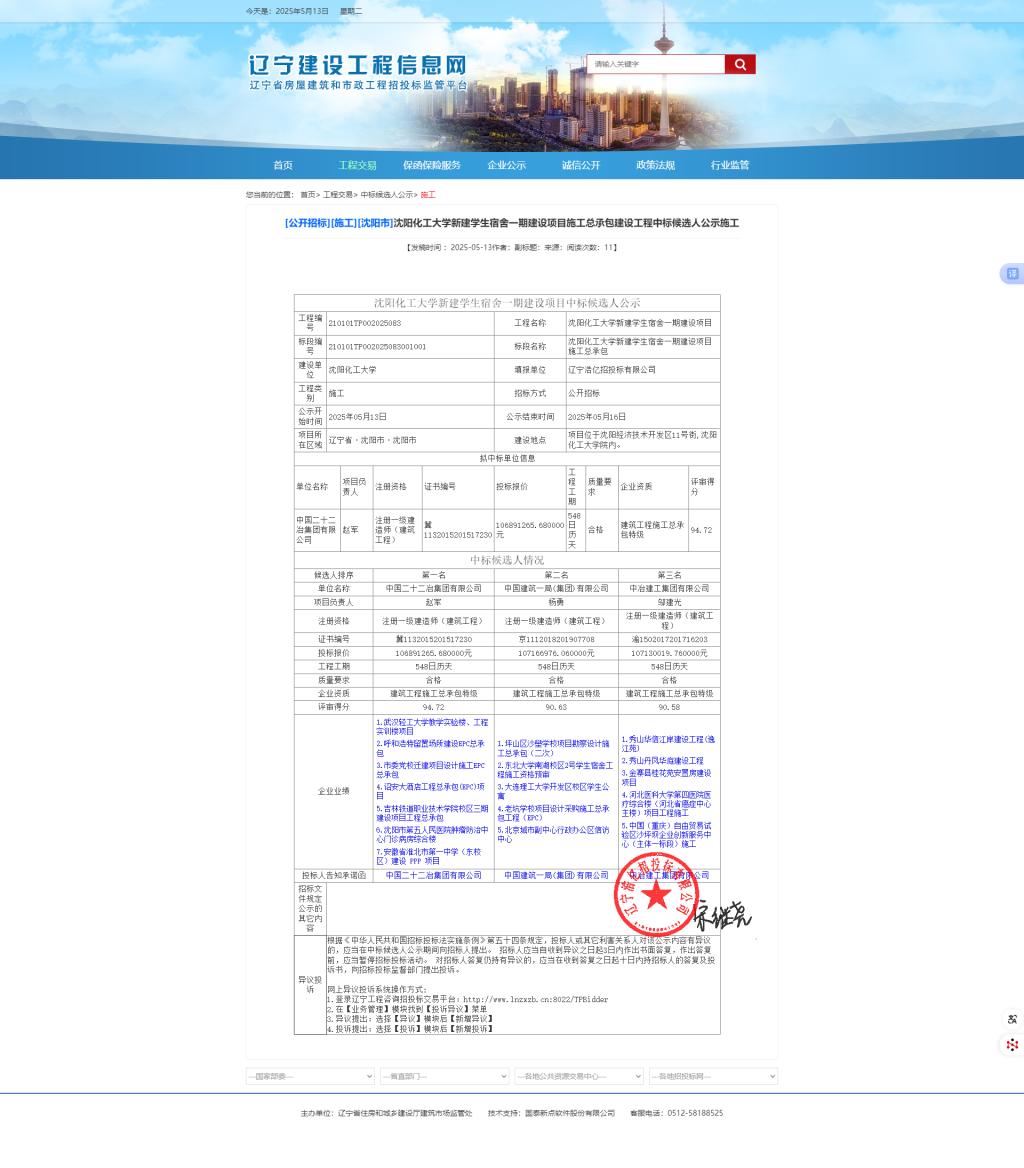Image resolution: width=1024 pixels, height=1168 pixels.
Task: Click the red search magnifier button
Action: point(740,64)
